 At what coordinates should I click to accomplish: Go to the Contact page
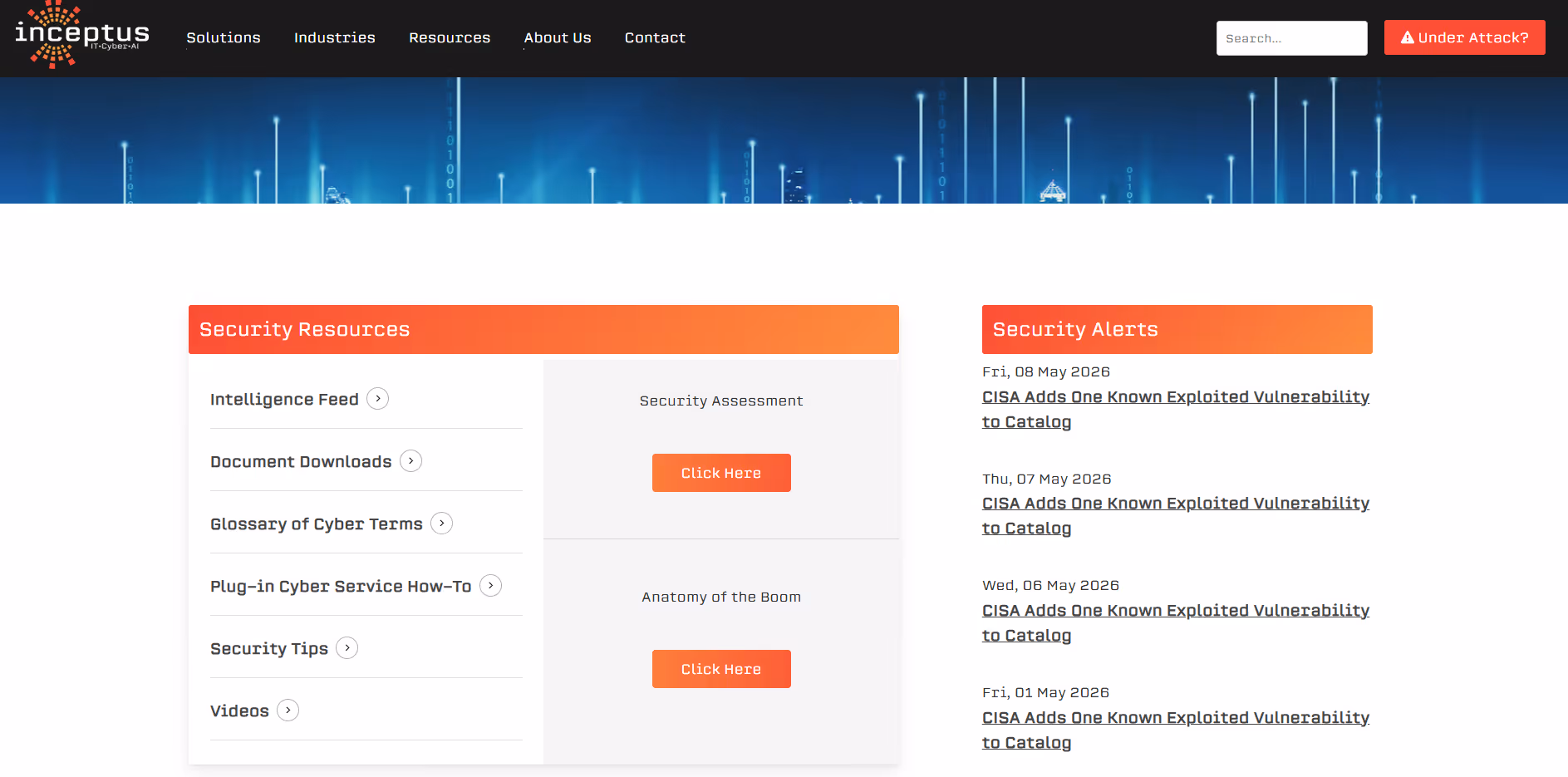[655, 38]
